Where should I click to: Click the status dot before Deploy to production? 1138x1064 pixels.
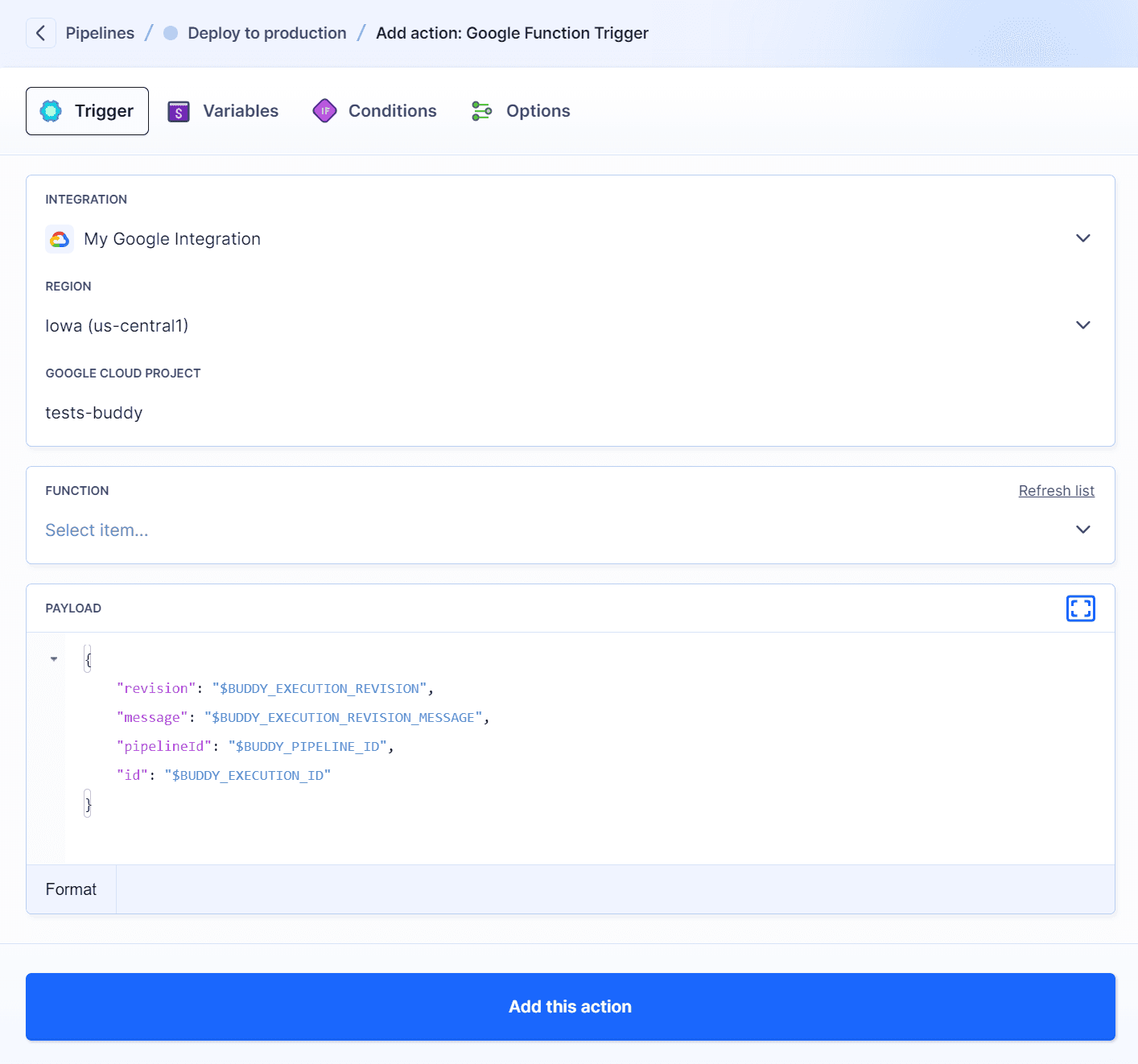coord(169,32)
